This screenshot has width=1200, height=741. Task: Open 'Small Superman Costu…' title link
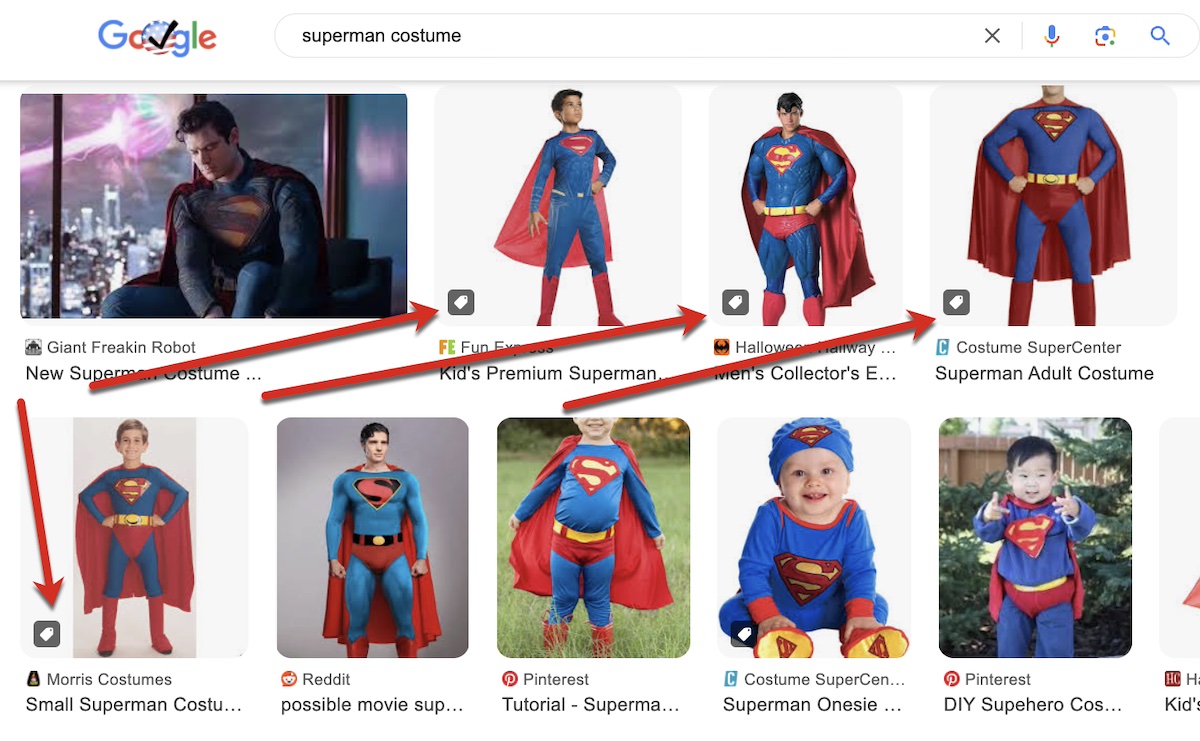pyautogui.click(x=133, y=705)
